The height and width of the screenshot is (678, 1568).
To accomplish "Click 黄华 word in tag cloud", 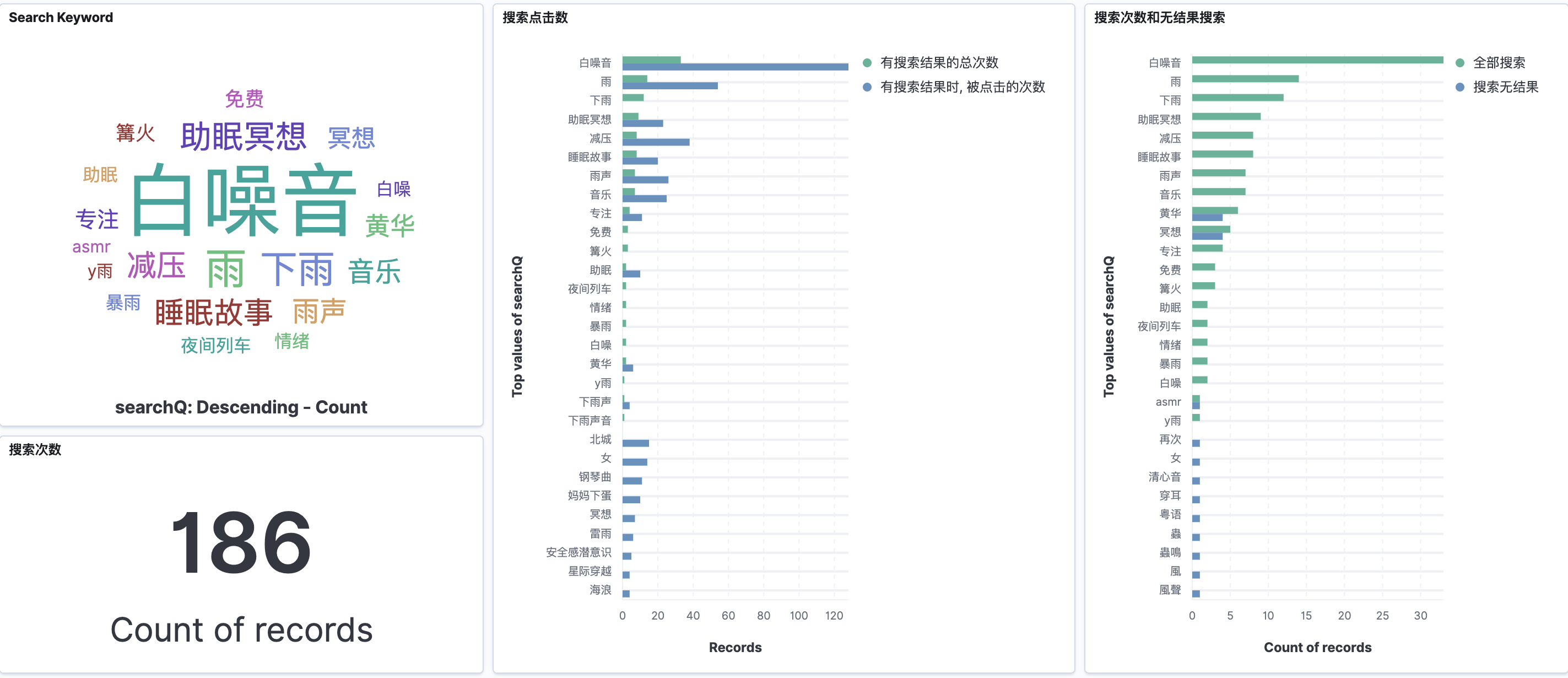I will [x=390, y=225].
